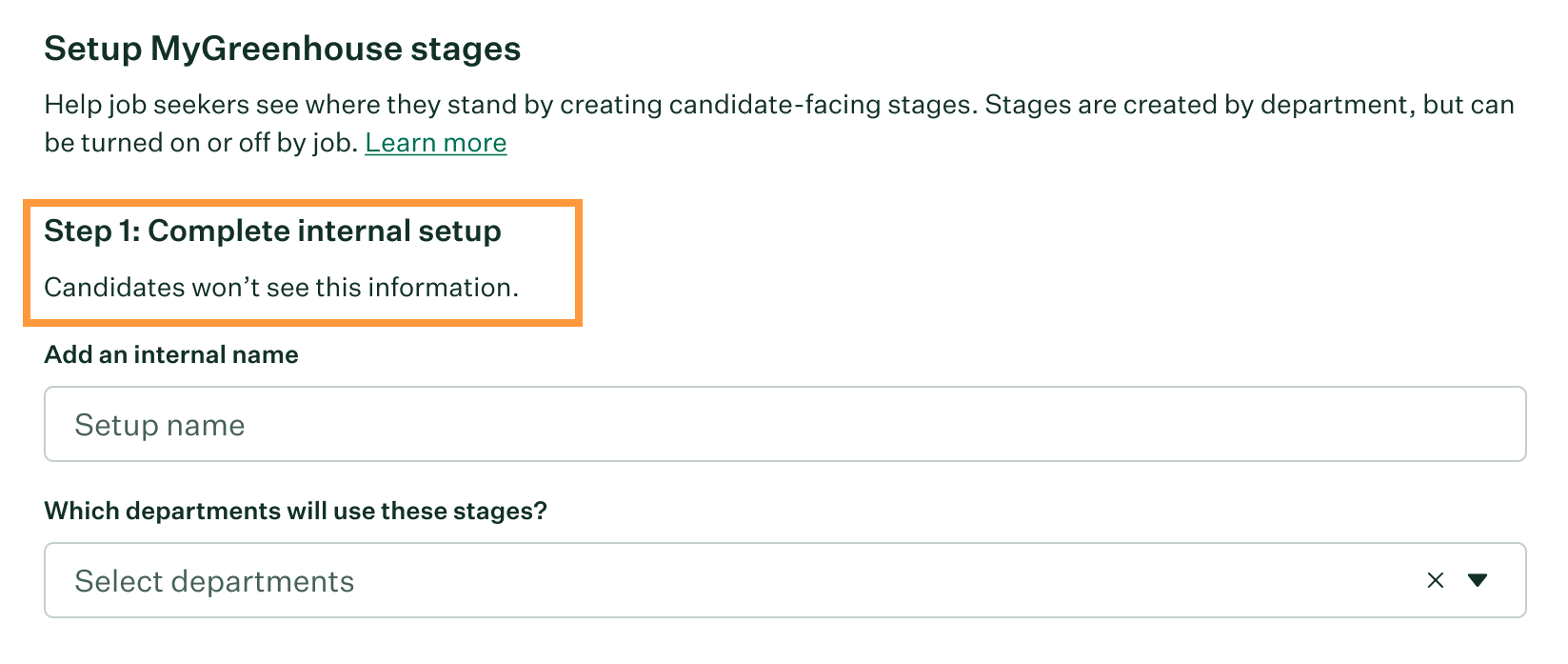Focus the Setup name input field
The width and height of the screenshot is (1568, 664).
[784, 424]
